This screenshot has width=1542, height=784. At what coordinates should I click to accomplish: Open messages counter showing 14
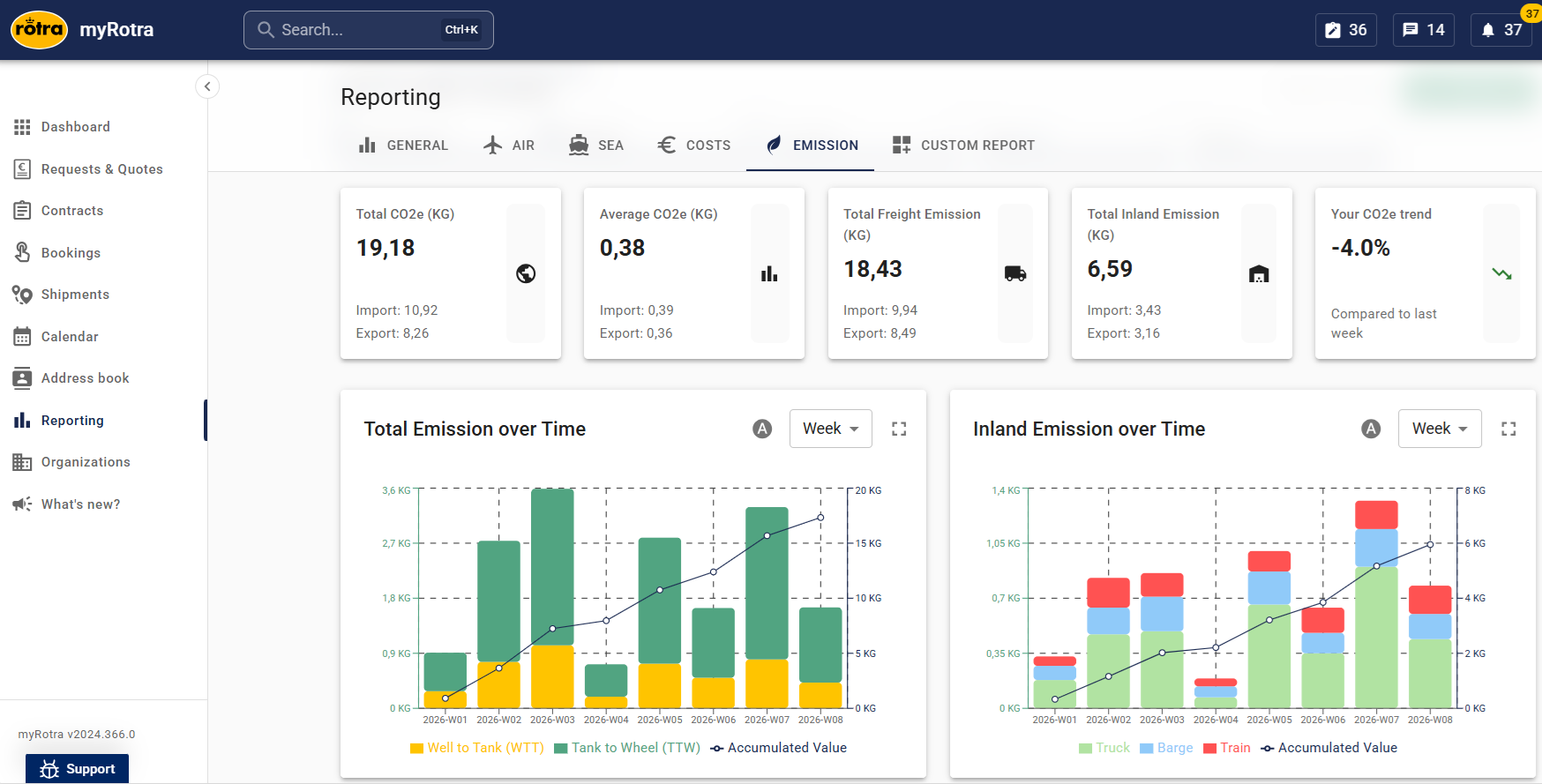point(1424,30)
